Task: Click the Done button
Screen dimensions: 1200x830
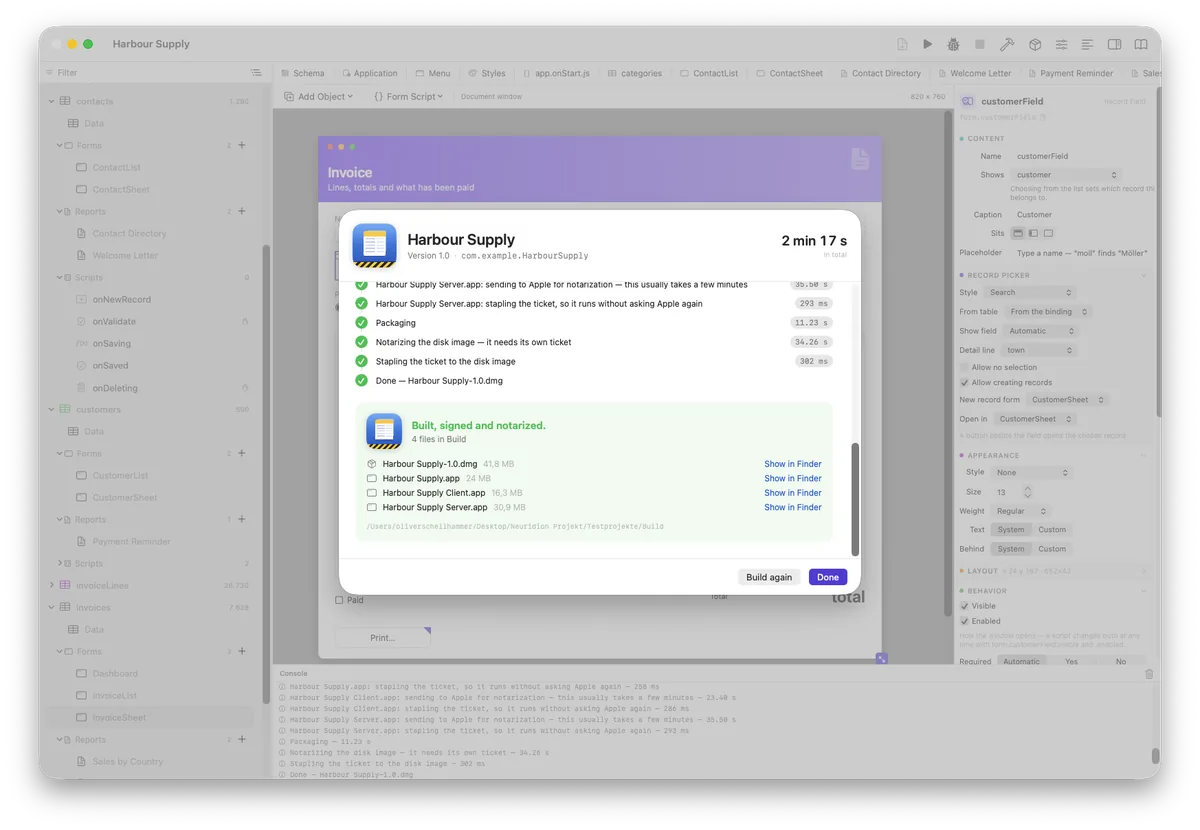Action: (828, 577)
